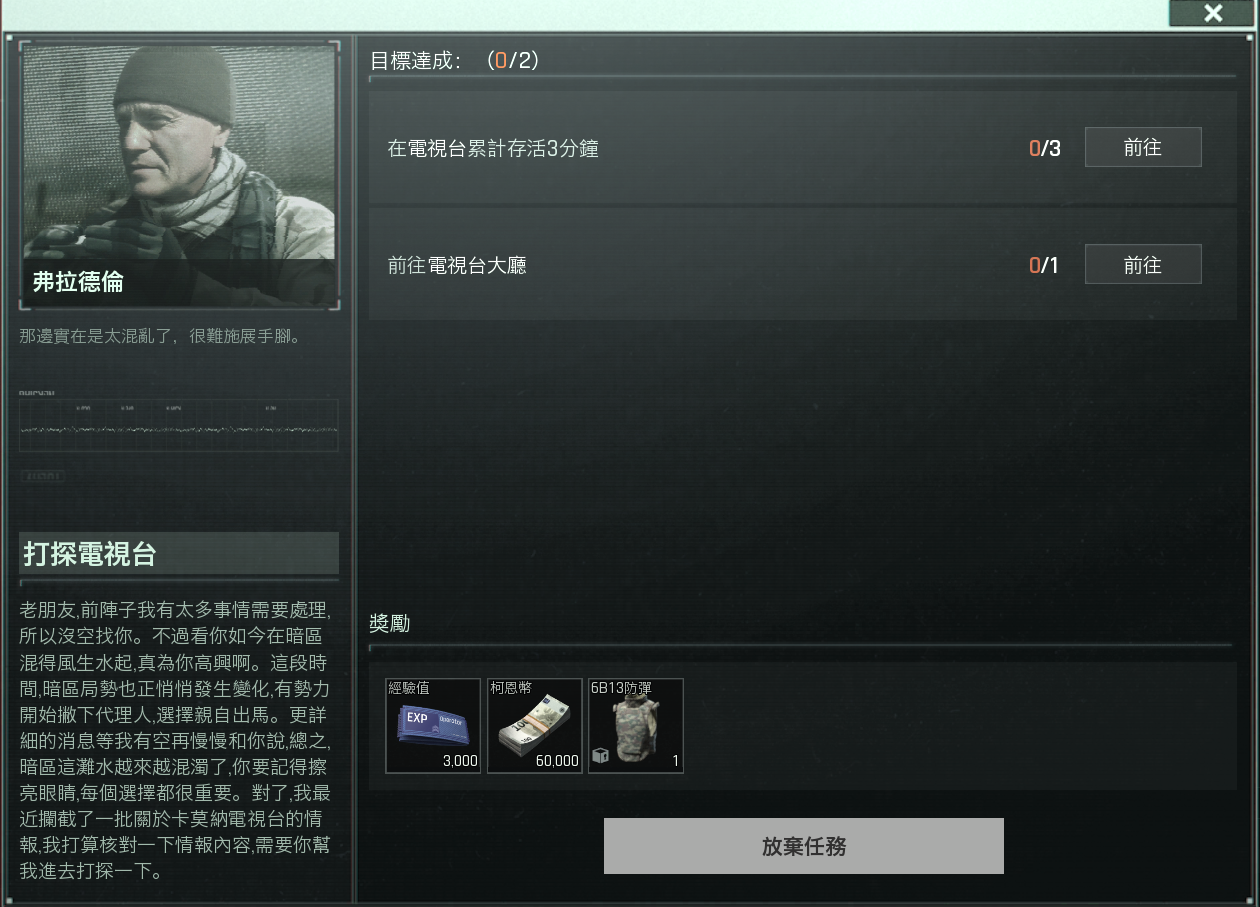The image size is (1260, 907).
Task: Select the Koen cash bundle reward icon
Action: [535, 726]
